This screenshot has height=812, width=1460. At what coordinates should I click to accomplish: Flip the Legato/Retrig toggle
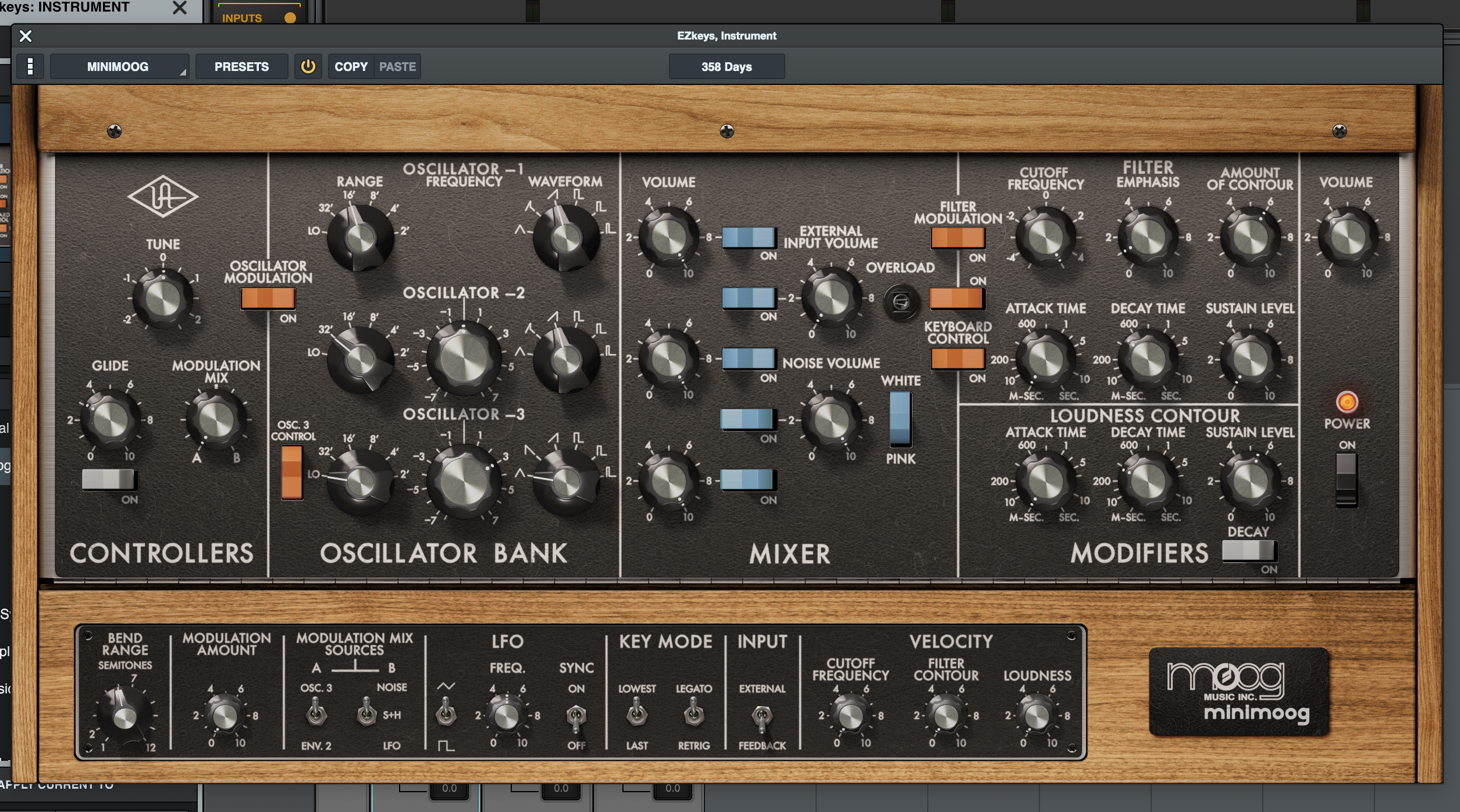(693, 713)
